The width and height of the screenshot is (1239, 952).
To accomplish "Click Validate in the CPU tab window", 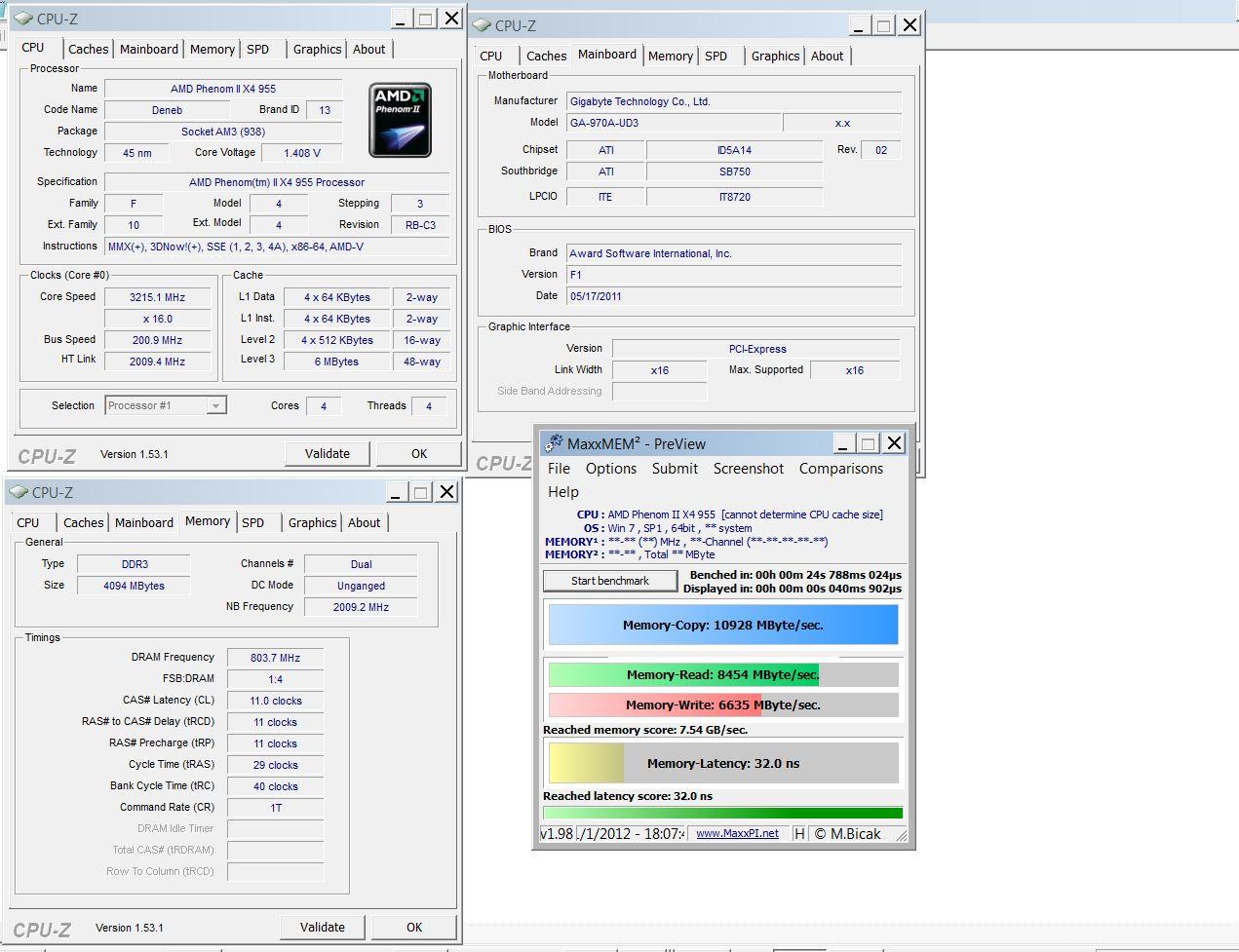I will pyautogui.click(x=328, y=453).
